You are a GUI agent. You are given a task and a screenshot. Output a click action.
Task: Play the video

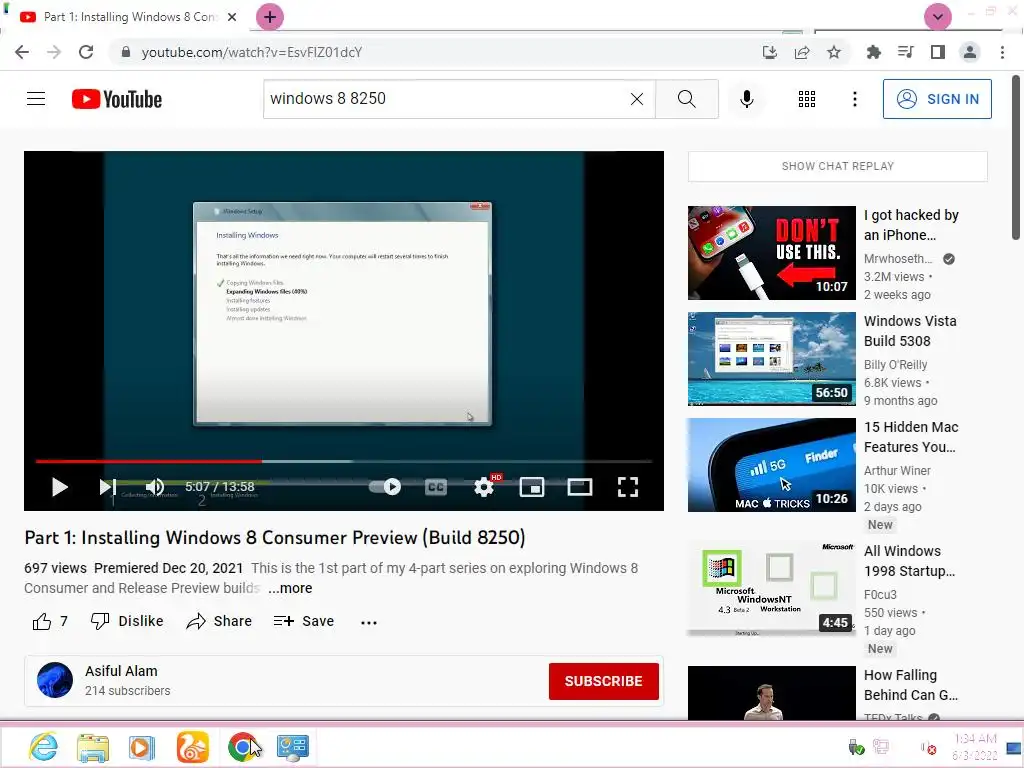tap(59, 487)
